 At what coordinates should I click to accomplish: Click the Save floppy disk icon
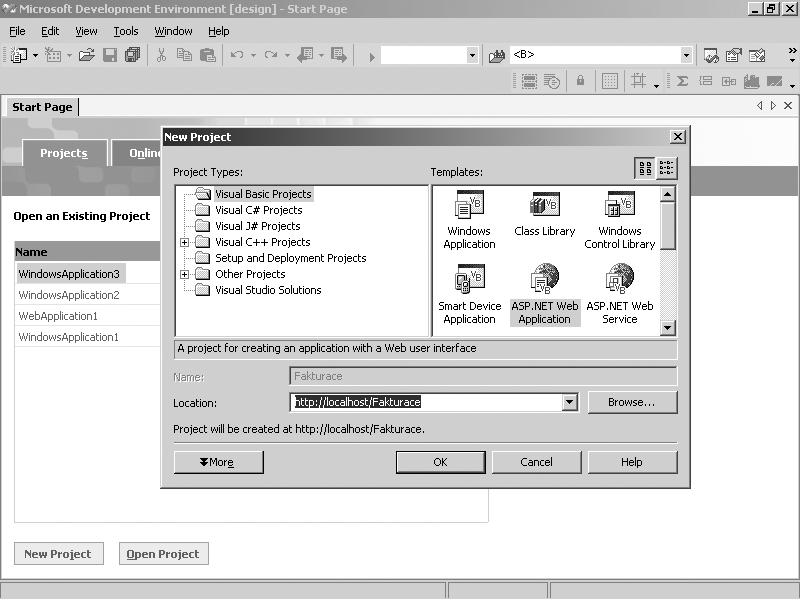tap(110, 55)
